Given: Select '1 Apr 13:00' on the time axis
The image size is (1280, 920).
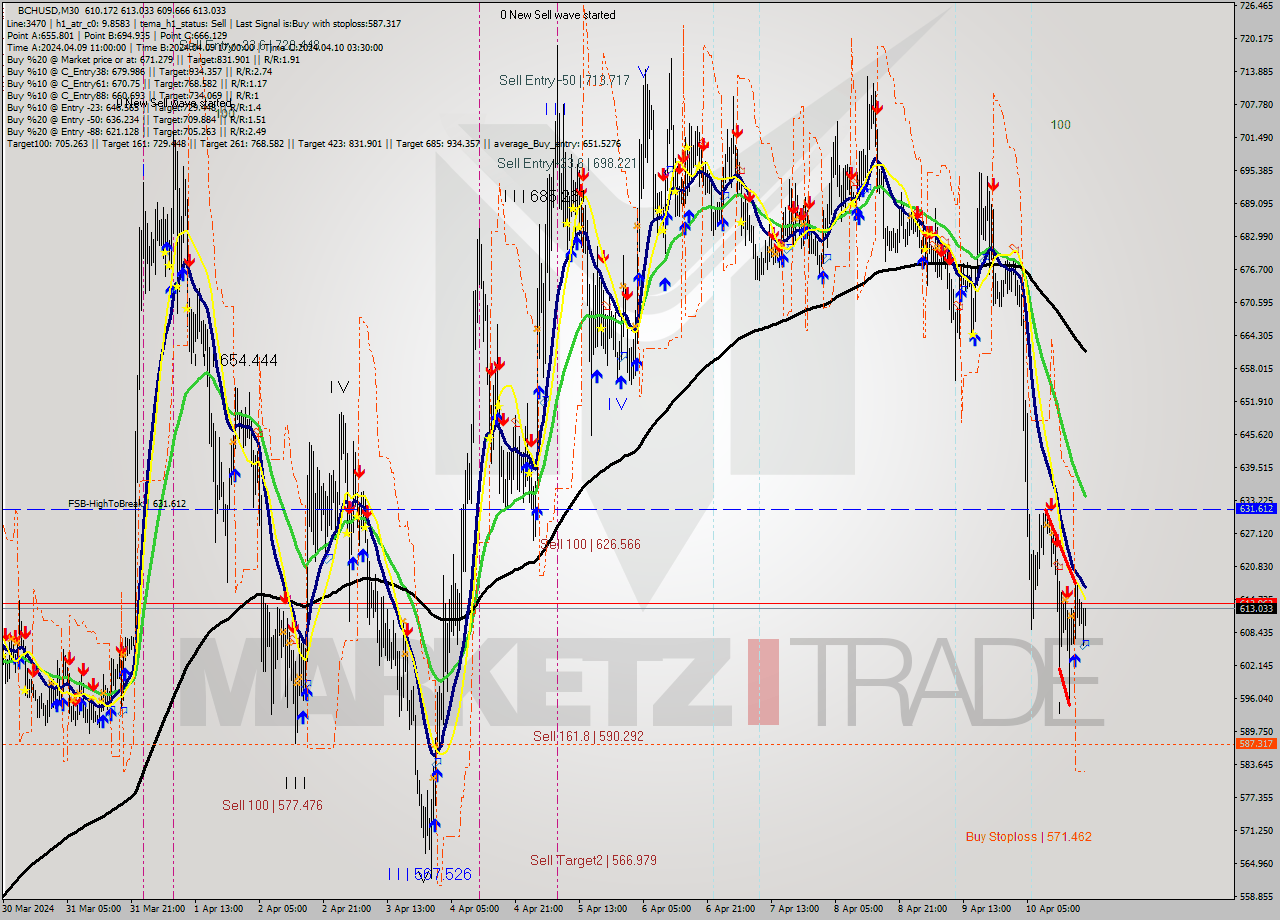Looking at the screenshot, I should 218,909.
